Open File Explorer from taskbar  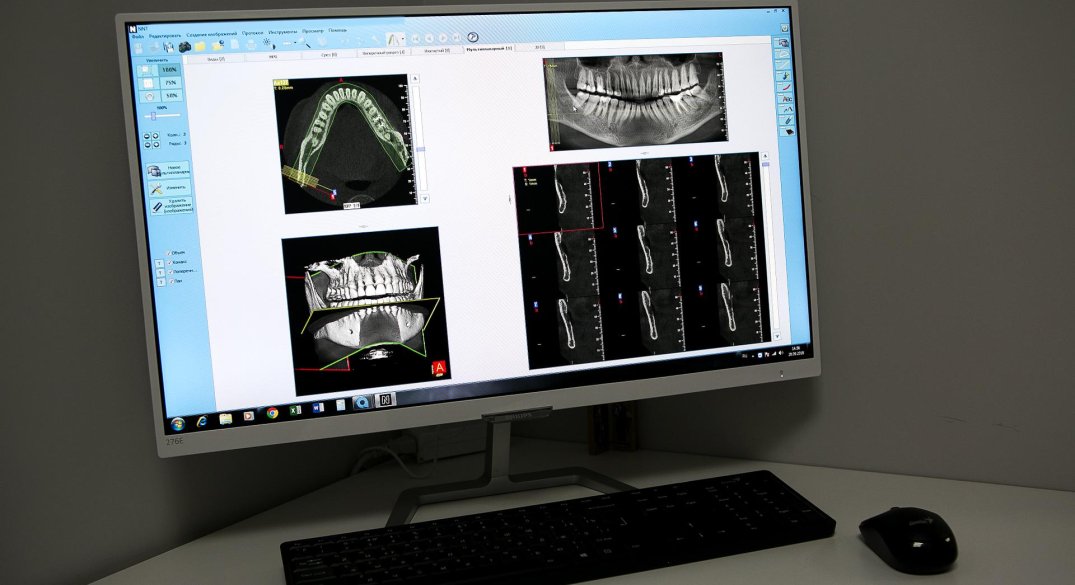(x=226, y=418)
